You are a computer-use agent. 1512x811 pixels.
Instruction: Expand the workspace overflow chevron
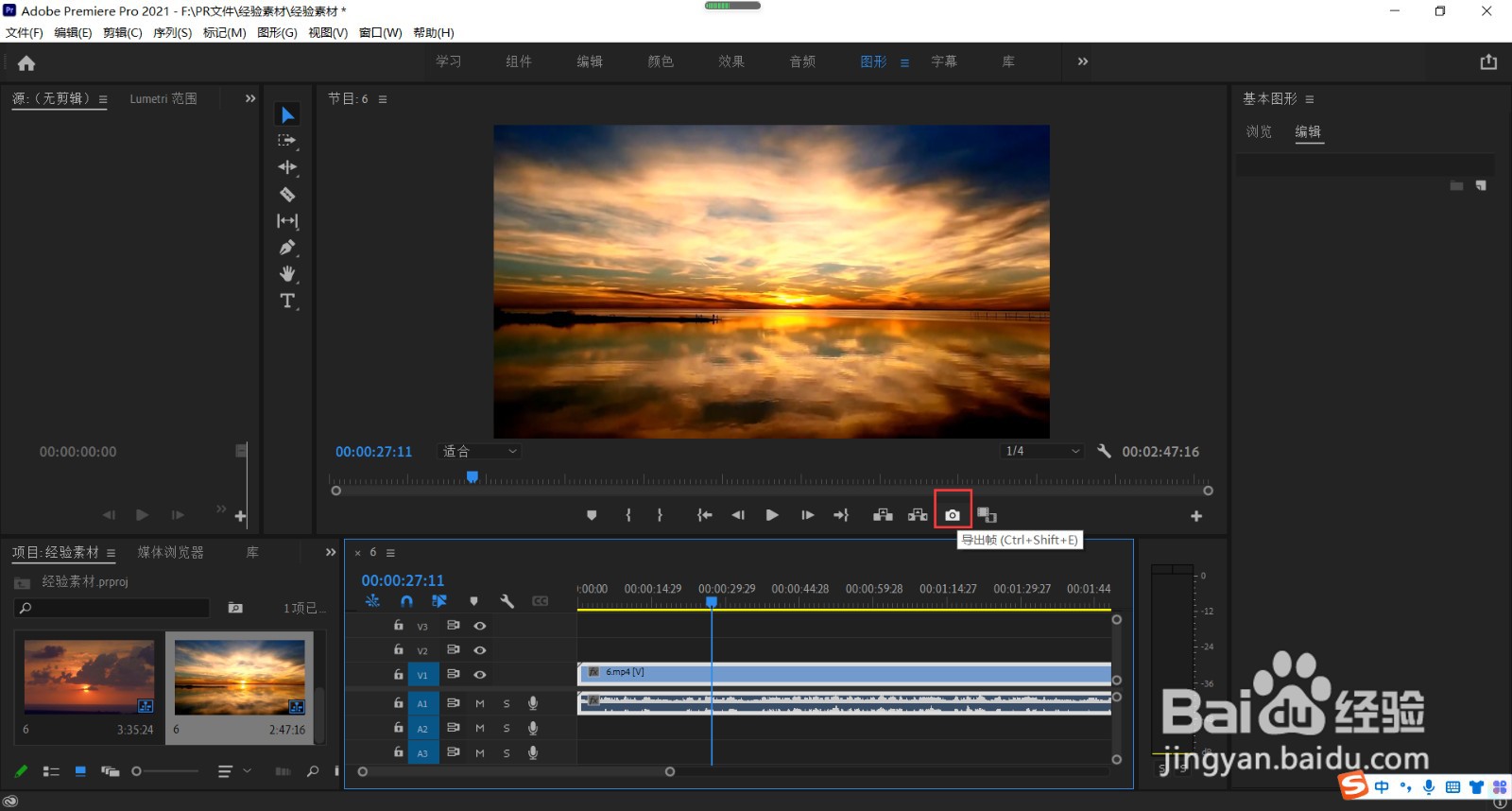point(1083,61)
